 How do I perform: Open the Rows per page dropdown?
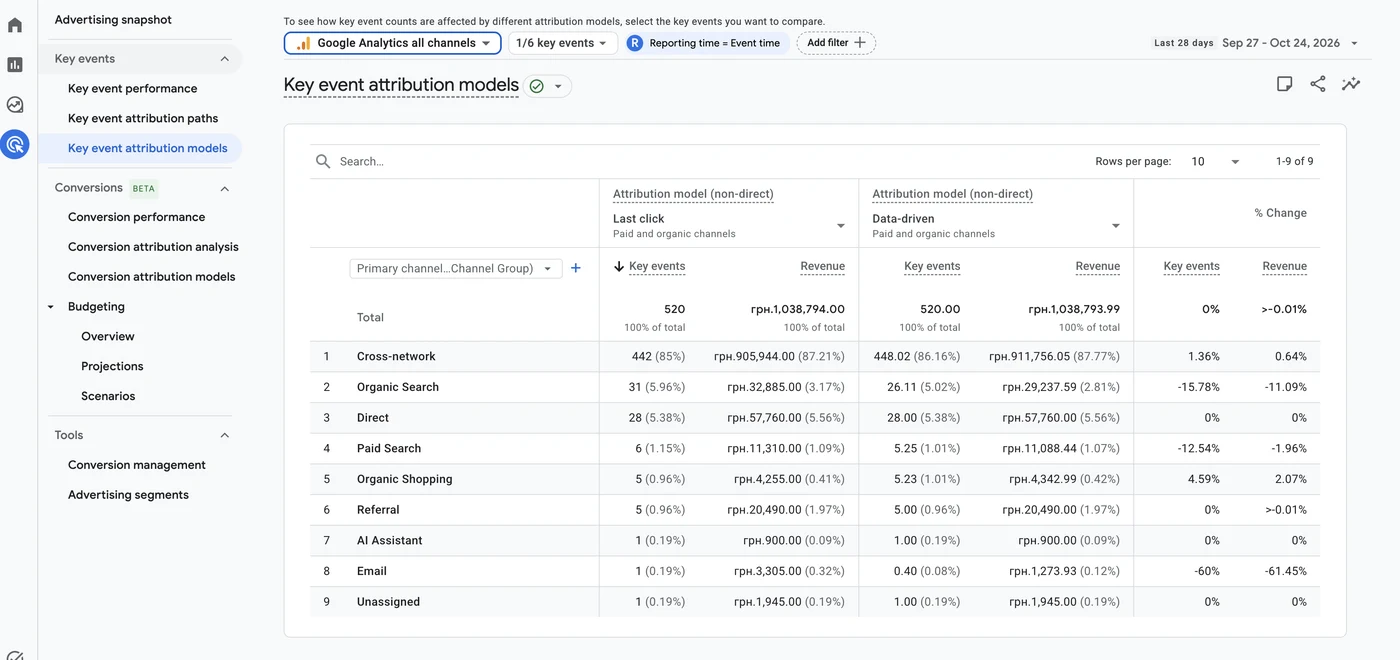[1215, 161]
